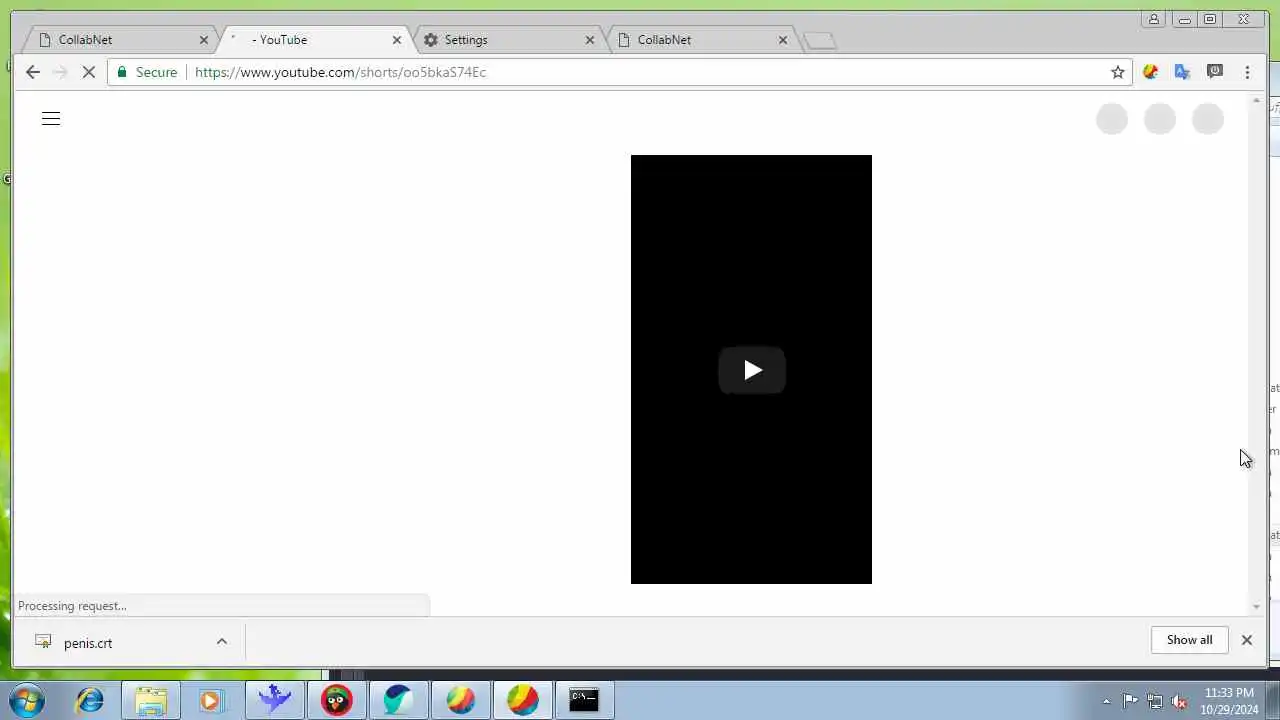Open a new browser tab
This screenshot has width=1280, height=720.
[820, 41]
